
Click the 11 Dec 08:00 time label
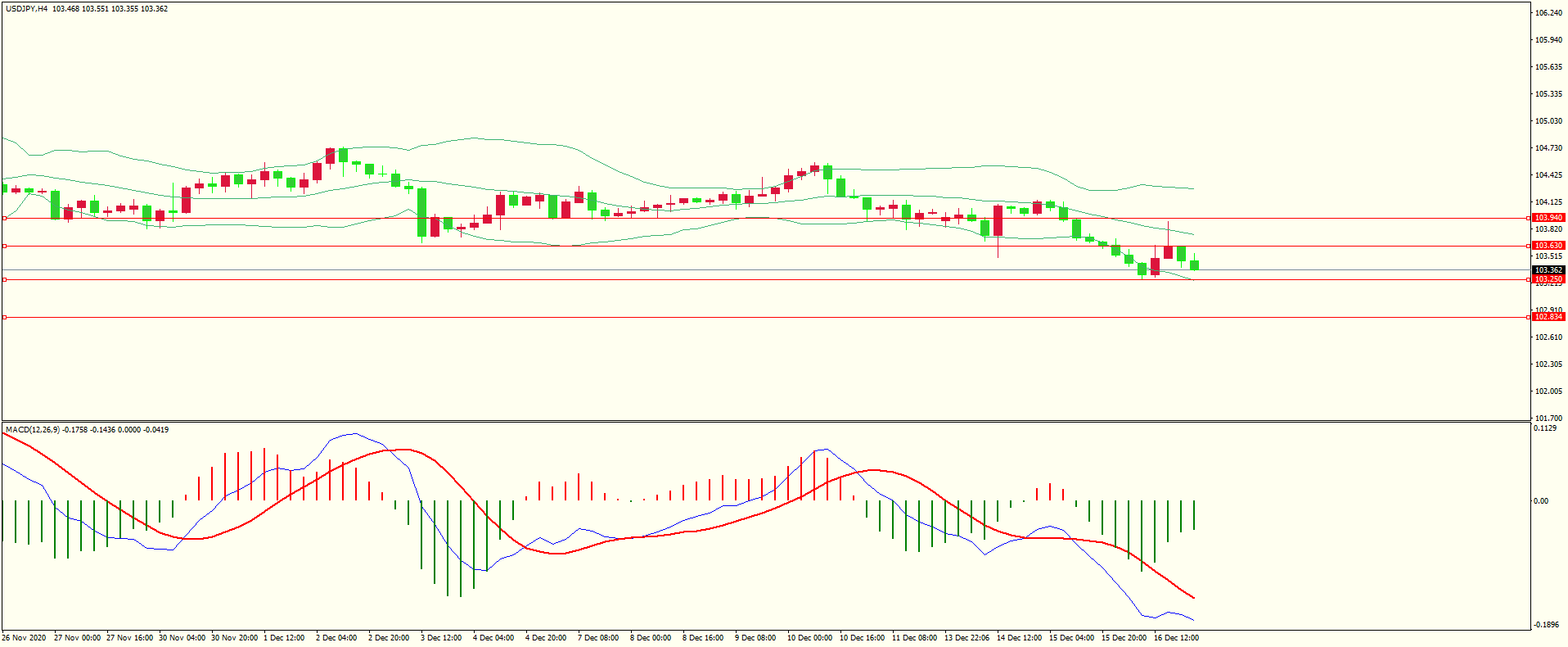tap(914, 638)
